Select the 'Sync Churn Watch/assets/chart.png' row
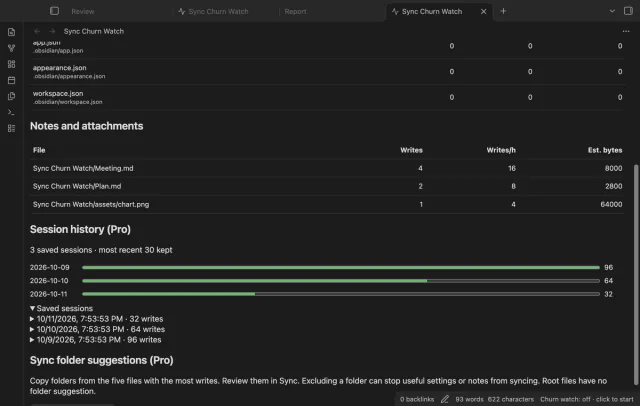The height and width of the screenshot is (406, 640). pos(327,204)
